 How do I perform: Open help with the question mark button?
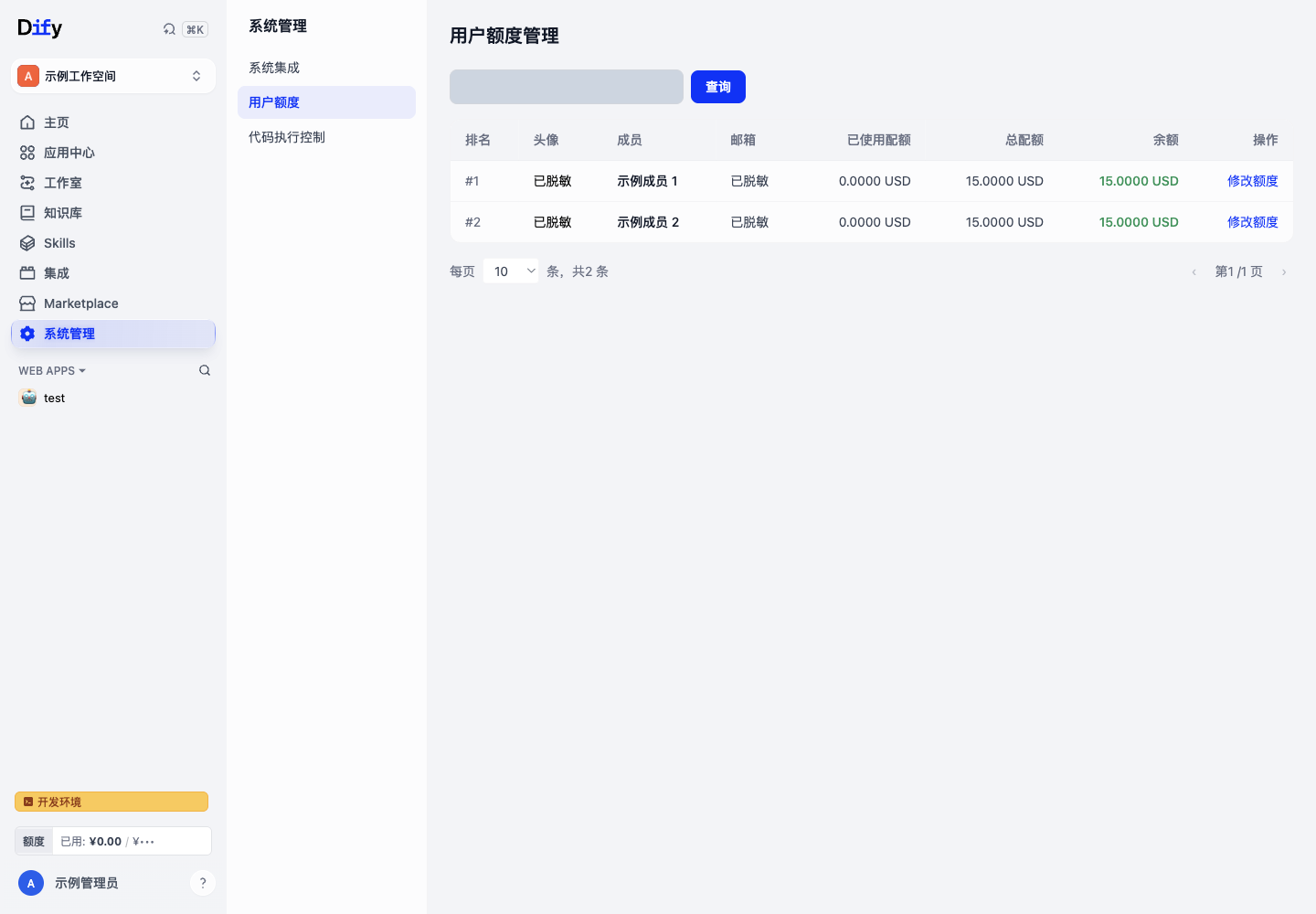(x=203, y=883)
